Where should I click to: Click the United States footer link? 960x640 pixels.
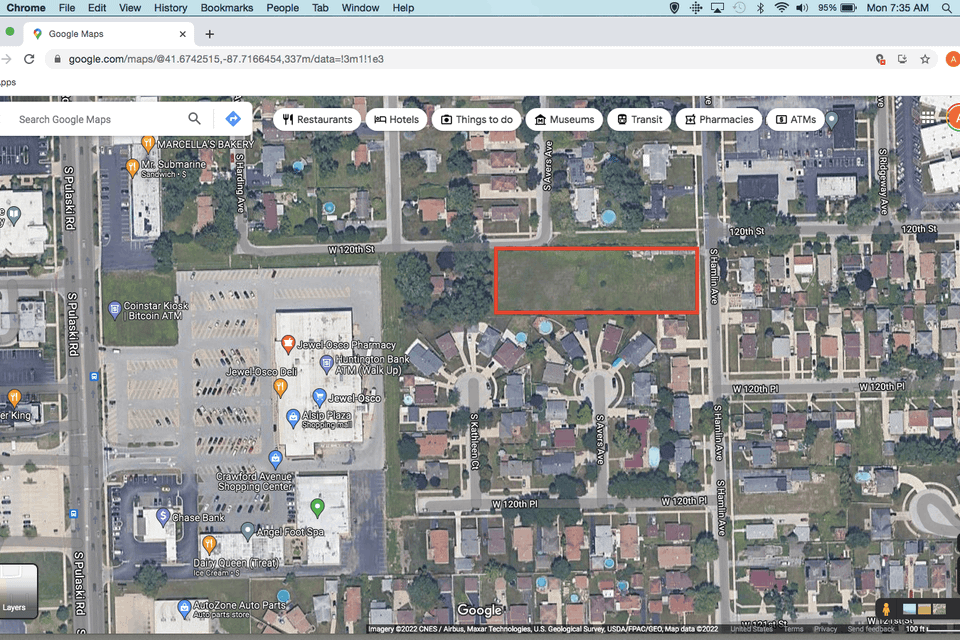(x=751, y=629)
